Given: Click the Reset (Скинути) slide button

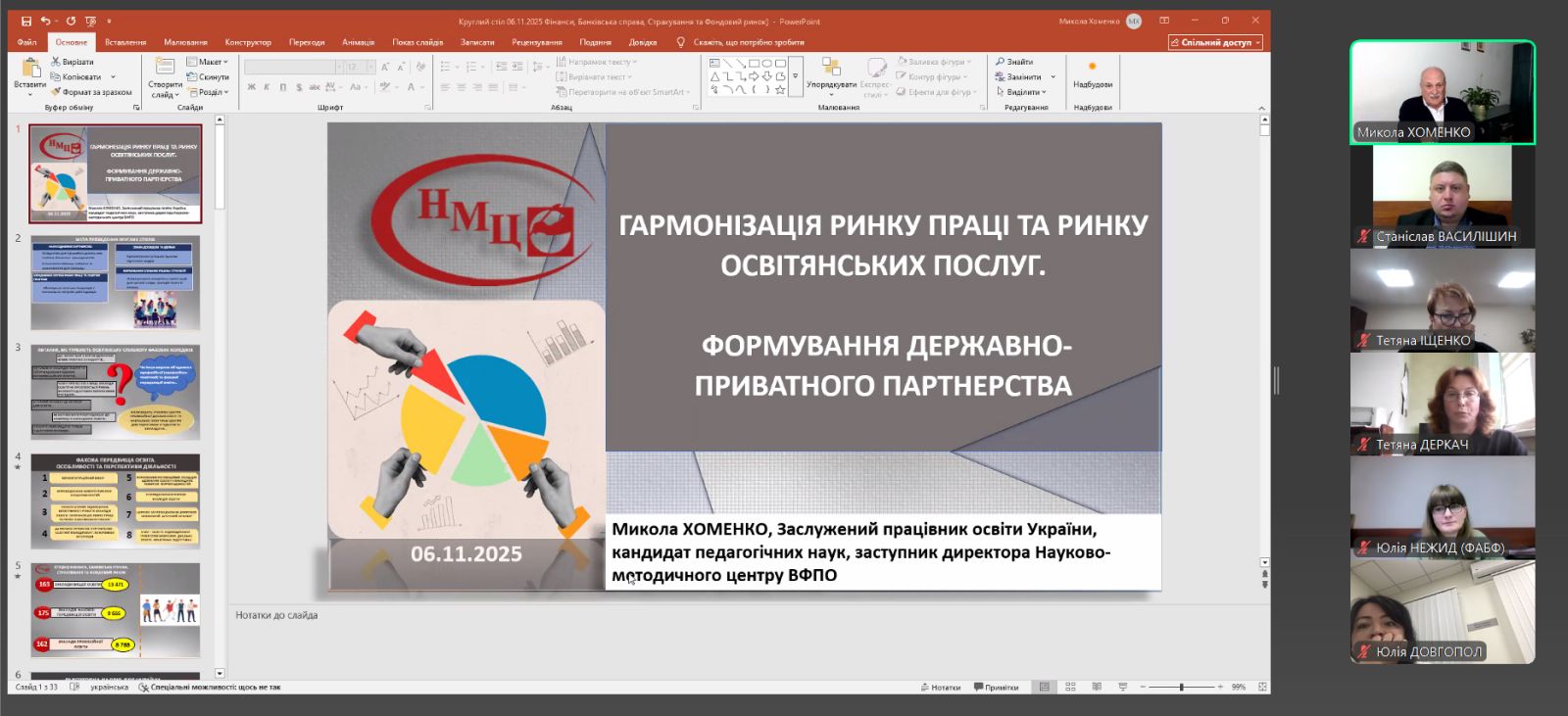Looking at the screenshot, I should (208, 76).
